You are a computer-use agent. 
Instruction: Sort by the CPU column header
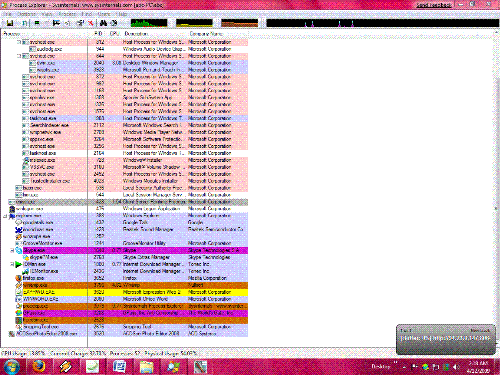click(114, 34)
